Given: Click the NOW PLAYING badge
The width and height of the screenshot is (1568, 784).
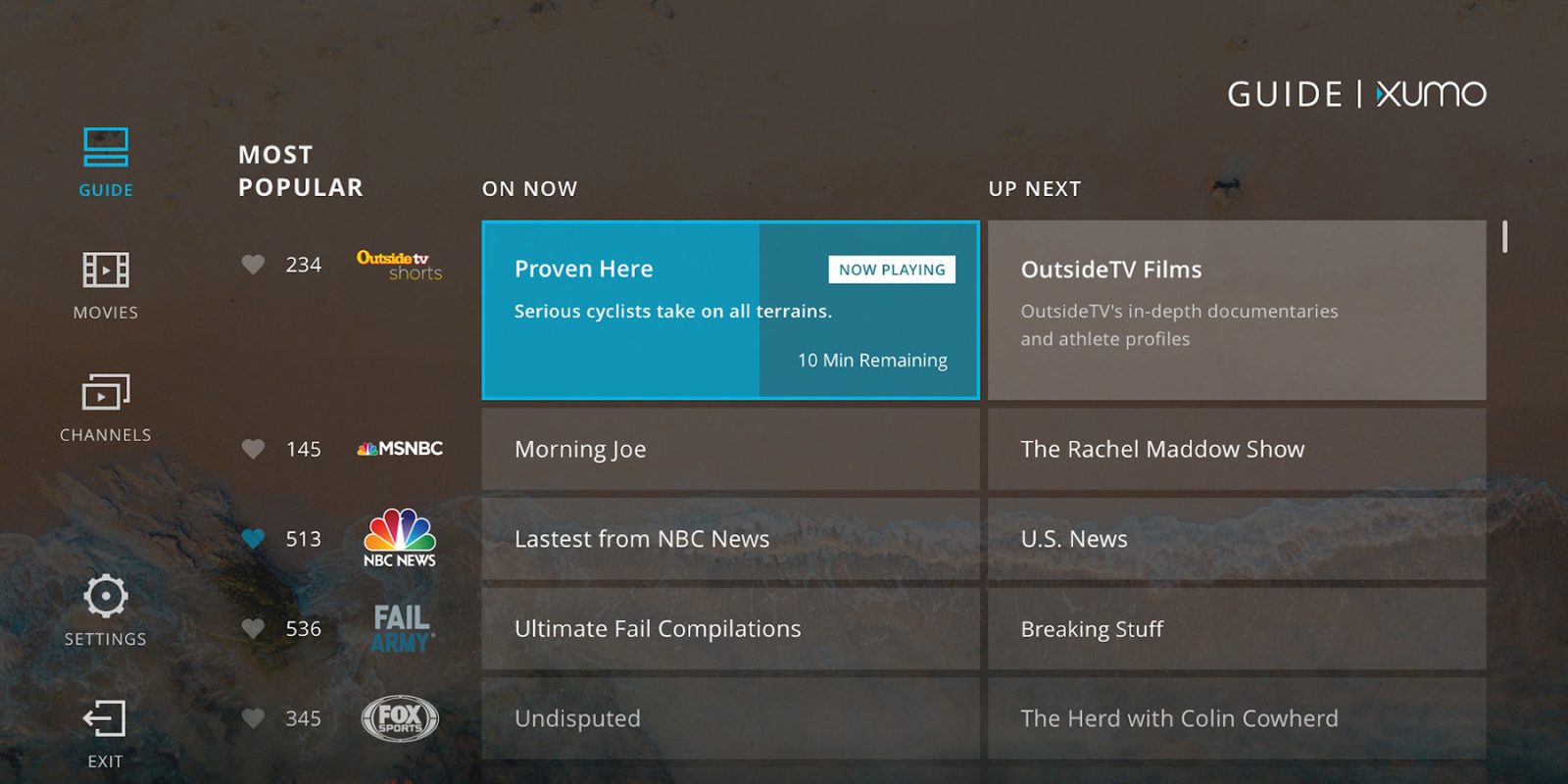Looking at the screenshot, I should (892, 269).
